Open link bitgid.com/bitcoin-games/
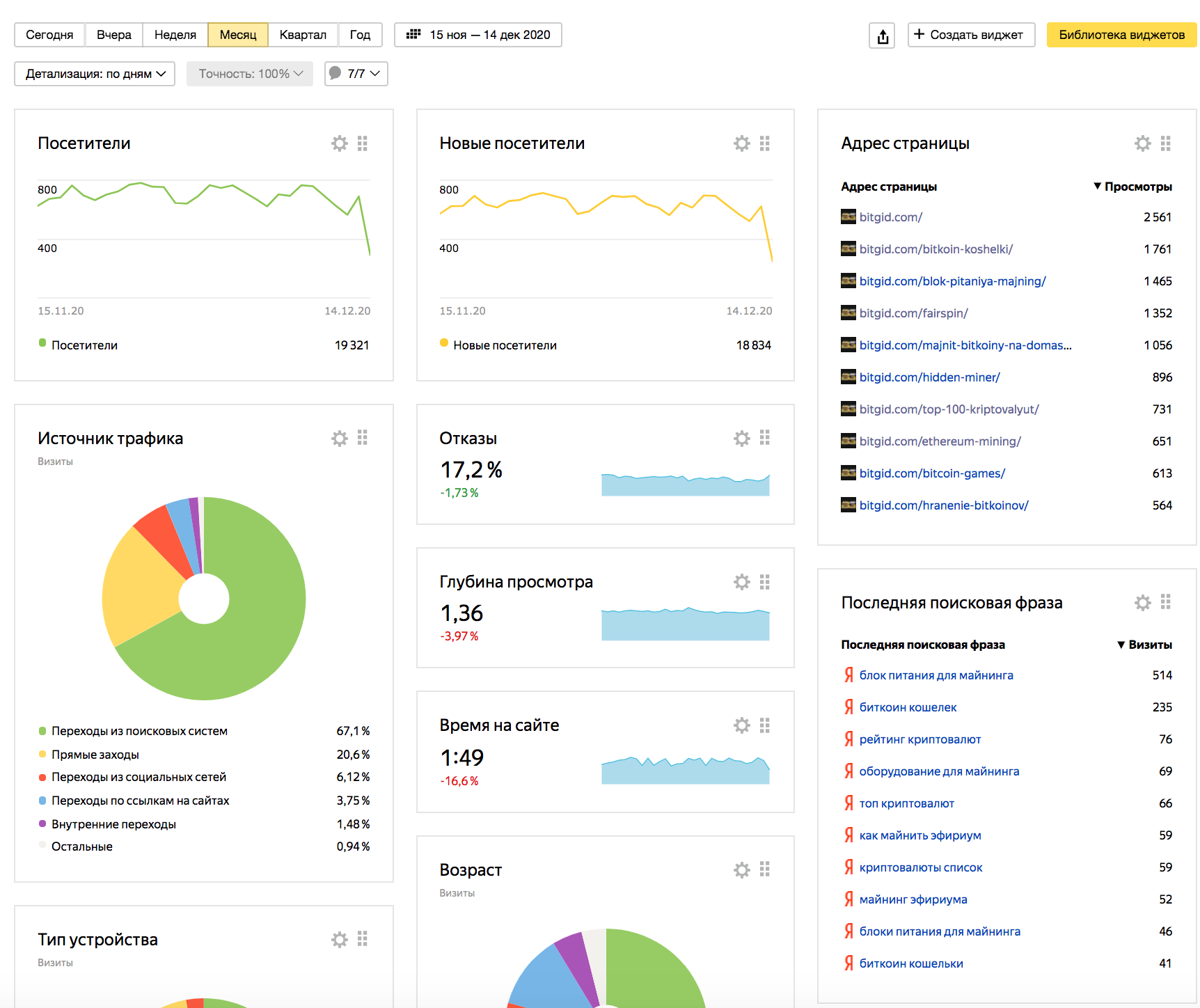 coord(932,473)
